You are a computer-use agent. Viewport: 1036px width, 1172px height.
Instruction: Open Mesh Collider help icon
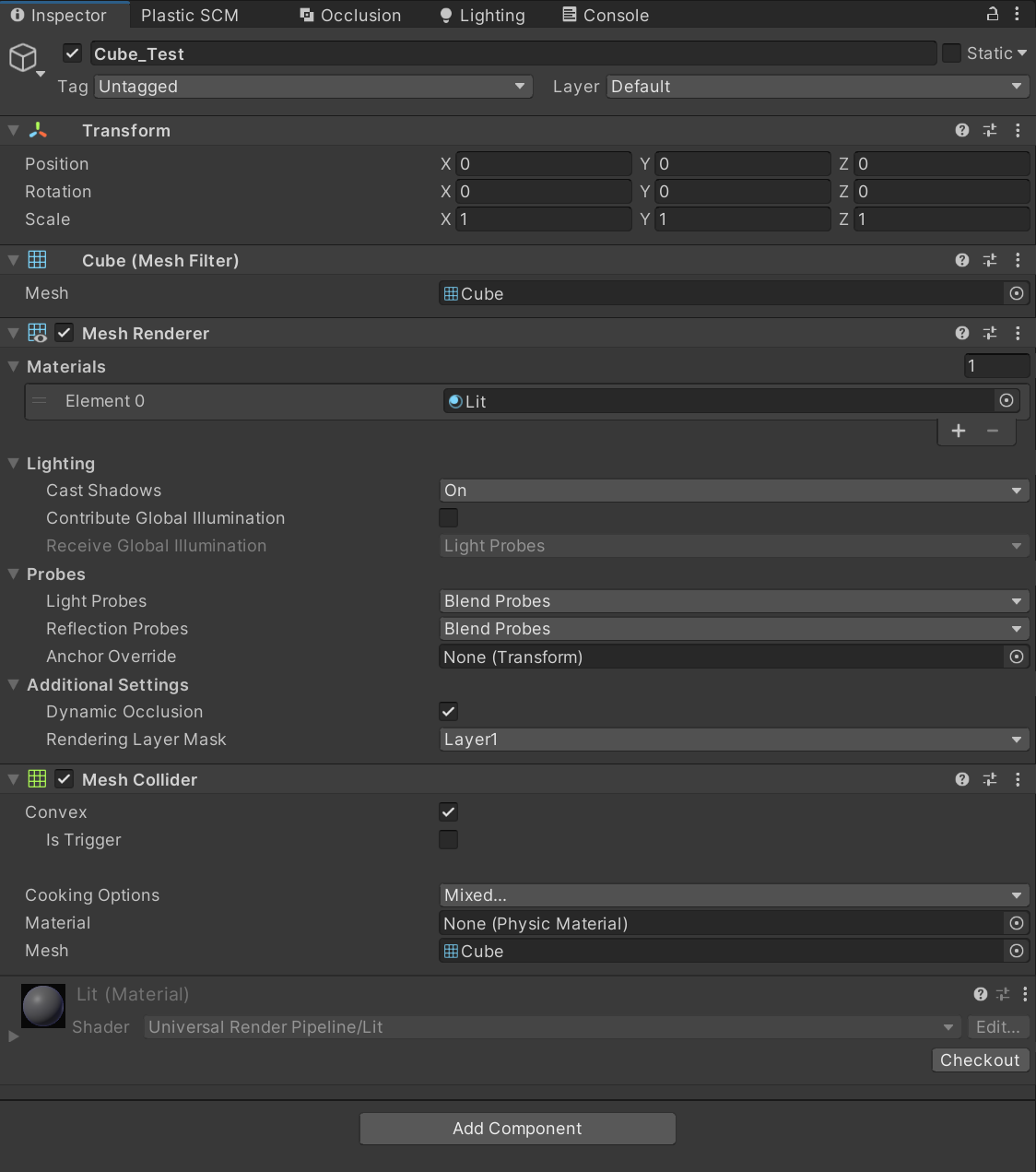962,779
